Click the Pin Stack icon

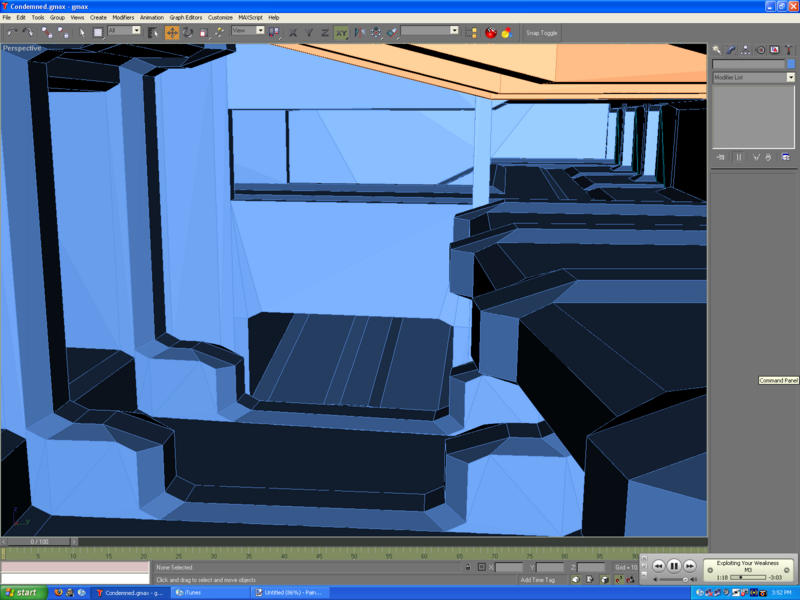[x=720, y=157]
